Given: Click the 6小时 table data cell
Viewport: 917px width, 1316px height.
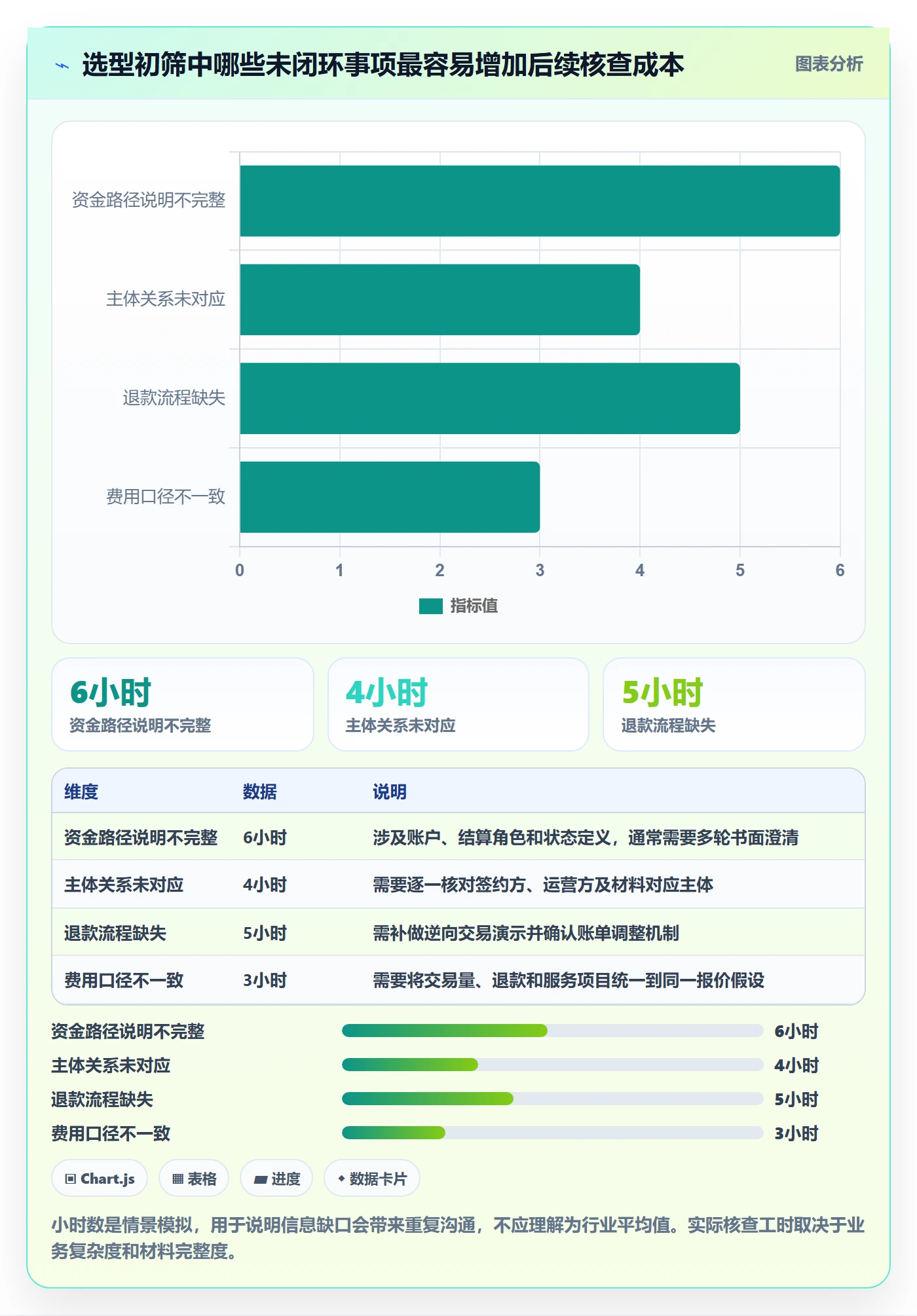Looking at the screenshot, I should click(265, 837).
